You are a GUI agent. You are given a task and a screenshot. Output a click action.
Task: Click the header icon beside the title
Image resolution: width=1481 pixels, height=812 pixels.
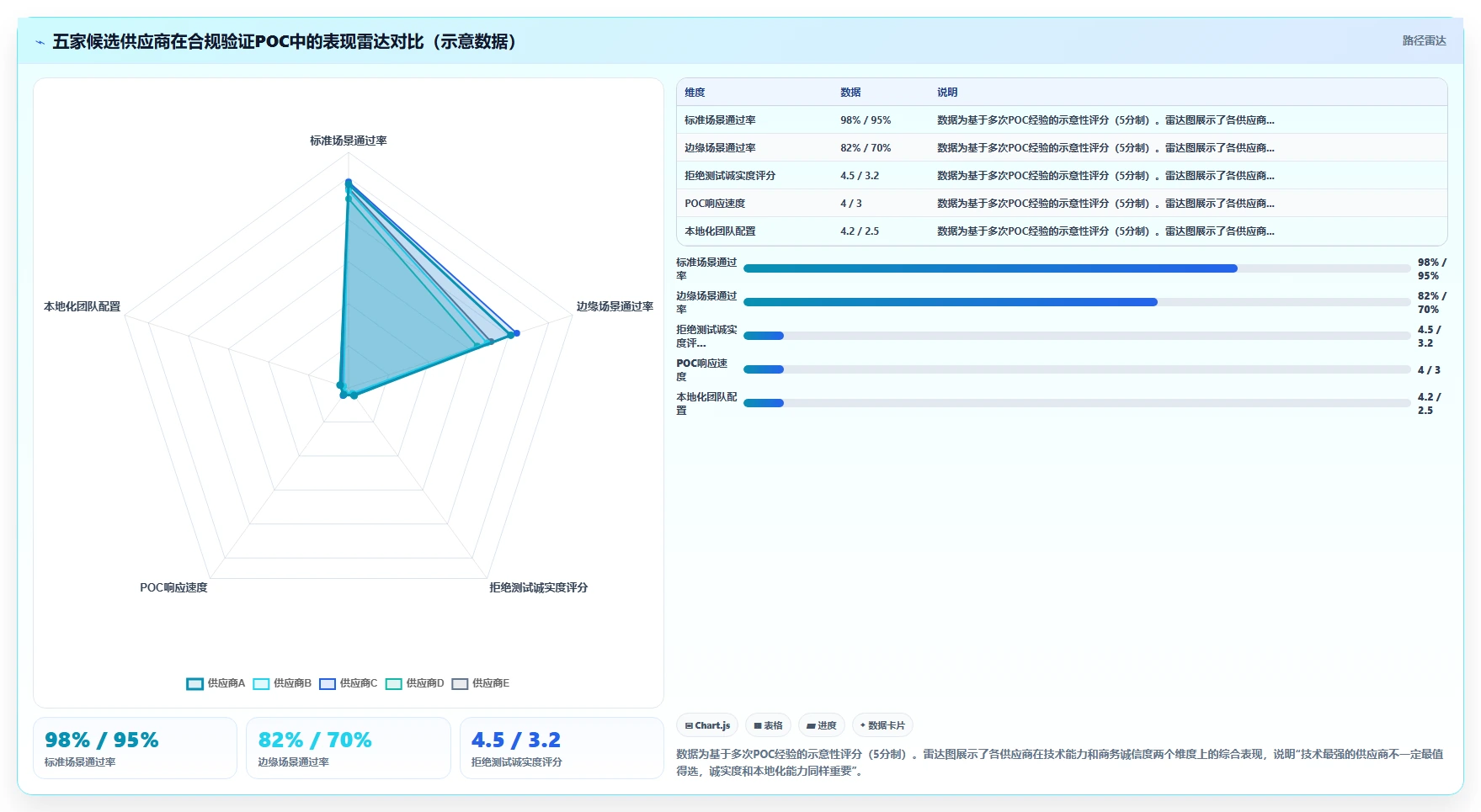click(x=40, y=42)
